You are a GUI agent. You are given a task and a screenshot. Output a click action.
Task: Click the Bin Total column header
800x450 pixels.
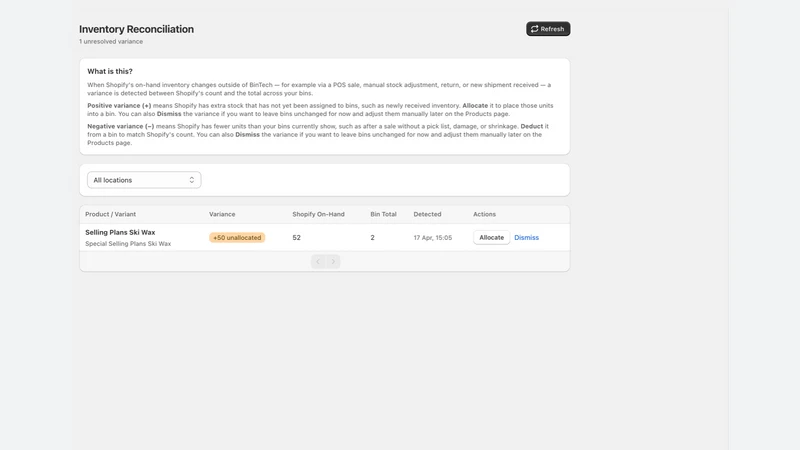click(383, 214)
